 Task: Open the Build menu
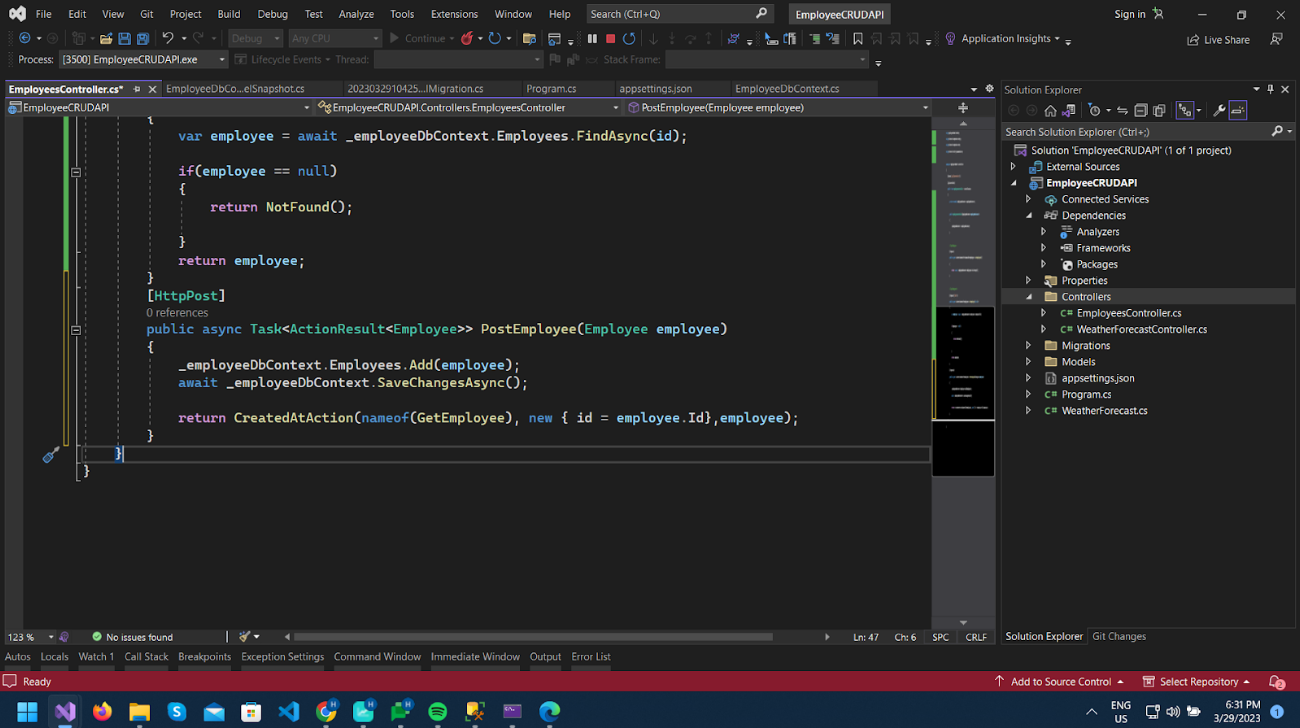point(228,14)
